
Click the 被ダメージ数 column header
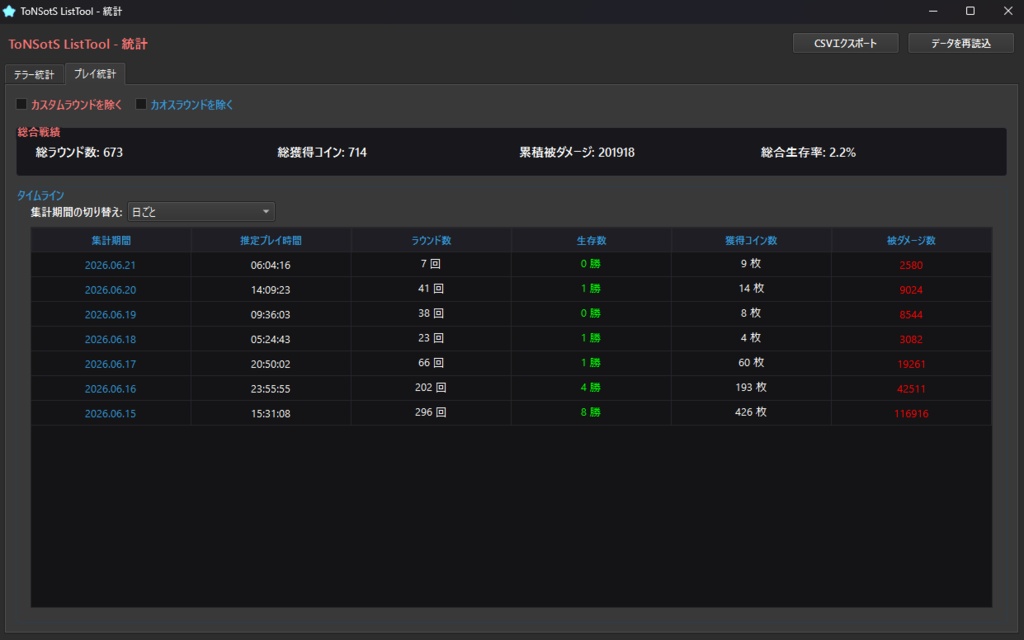click(911, 240)
